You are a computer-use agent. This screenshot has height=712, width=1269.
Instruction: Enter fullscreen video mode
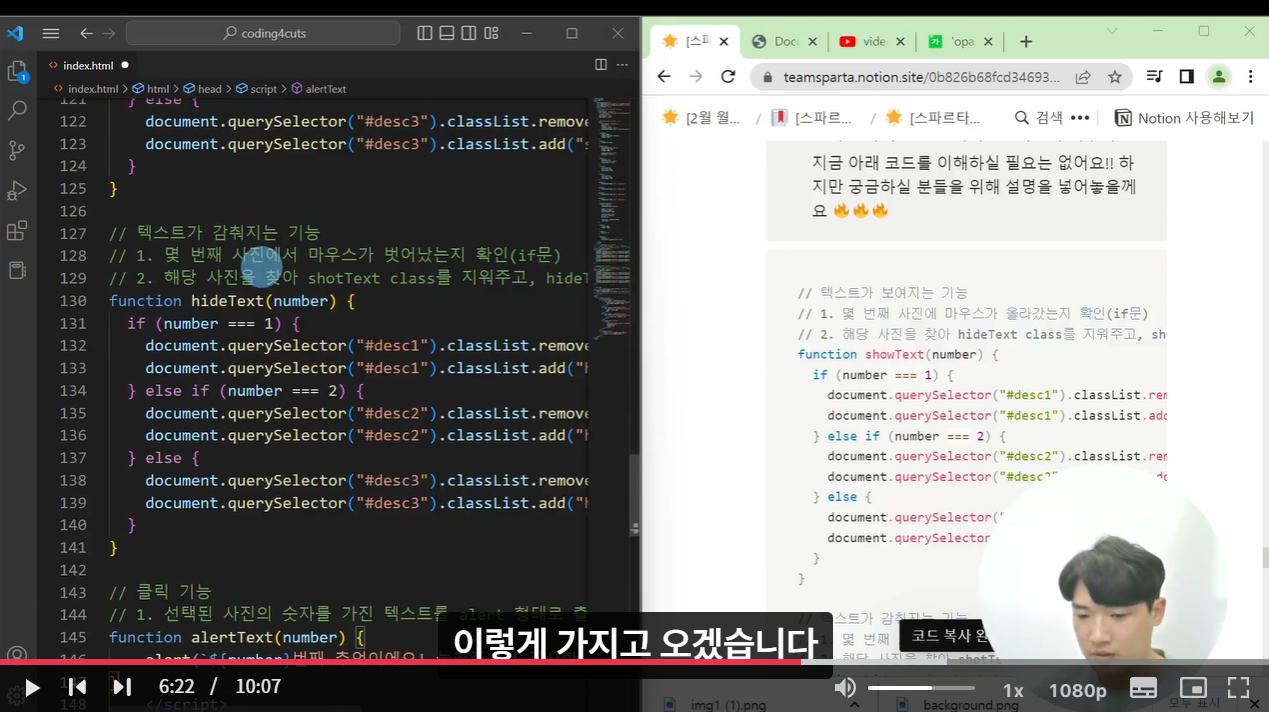(1239, 688)
